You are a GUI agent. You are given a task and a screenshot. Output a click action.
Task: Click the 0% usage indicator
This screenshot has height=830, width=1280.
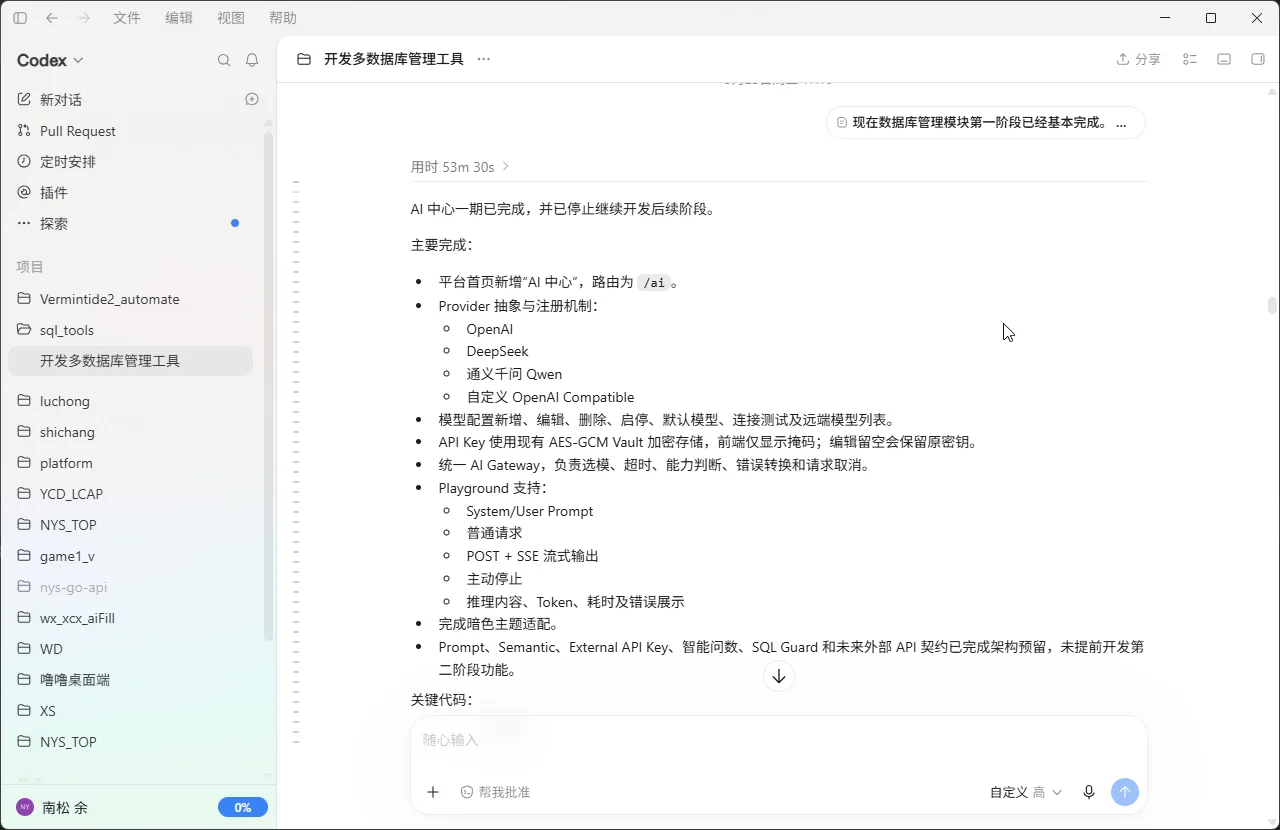tap(243, 807)
